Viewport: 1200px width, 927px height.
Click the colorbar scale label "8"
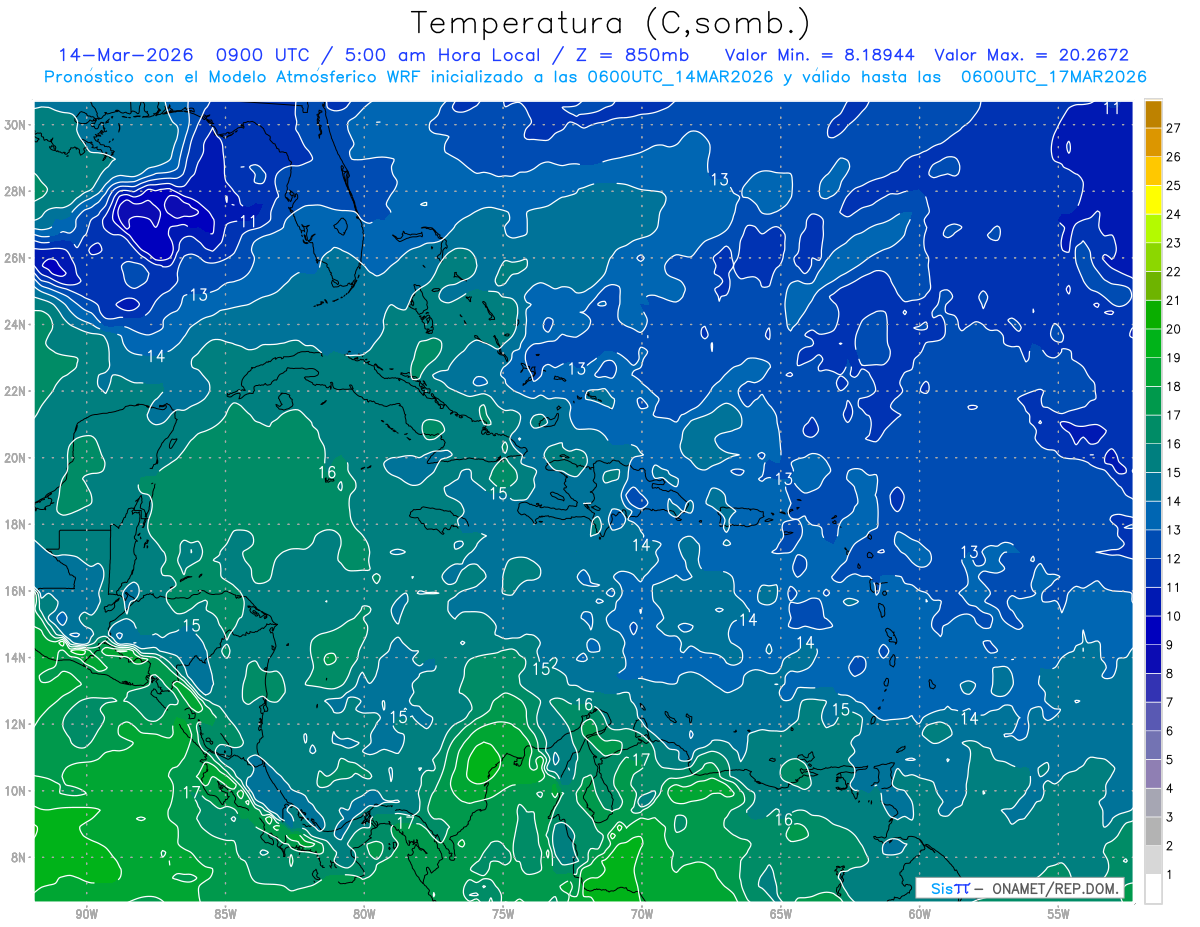click(1170, 674)
